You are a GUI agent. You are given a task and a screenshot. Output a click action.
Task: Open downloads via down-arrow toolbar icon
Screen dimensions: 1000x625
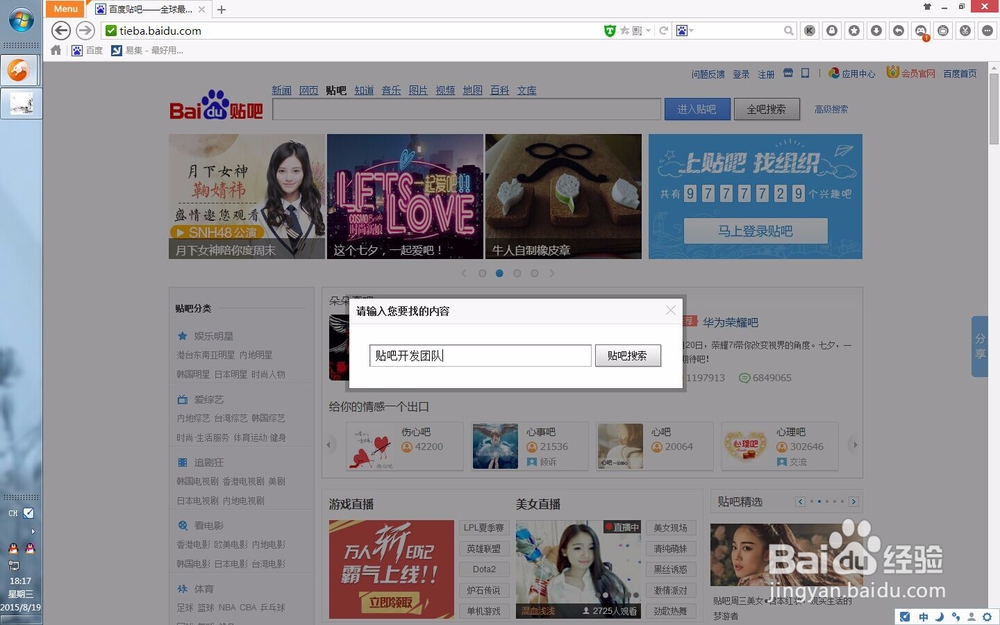coord(876,31)
